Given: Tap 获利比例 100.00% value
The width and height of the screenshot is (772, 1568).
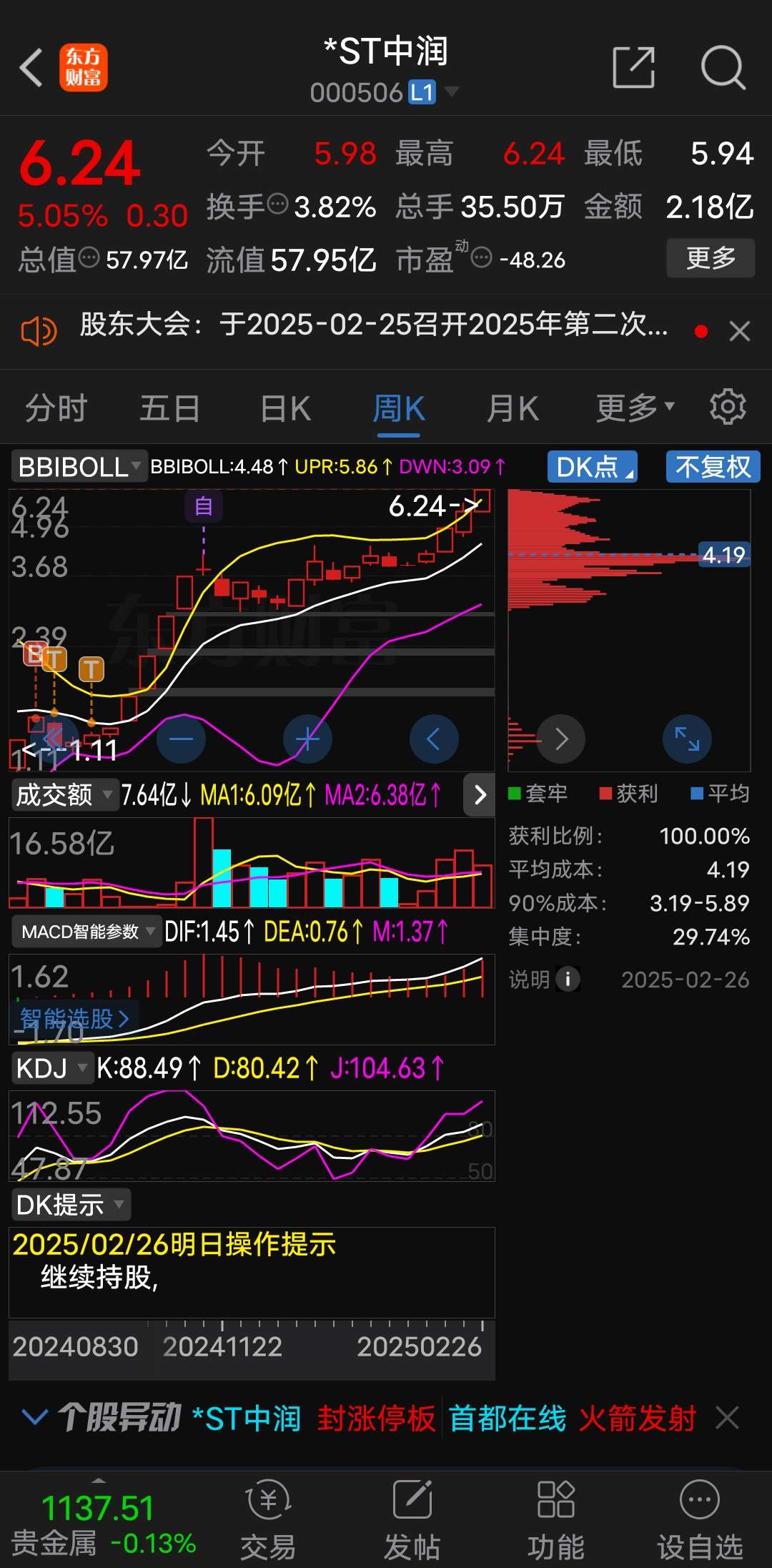Looking at the screenshot, I should 704,836.
